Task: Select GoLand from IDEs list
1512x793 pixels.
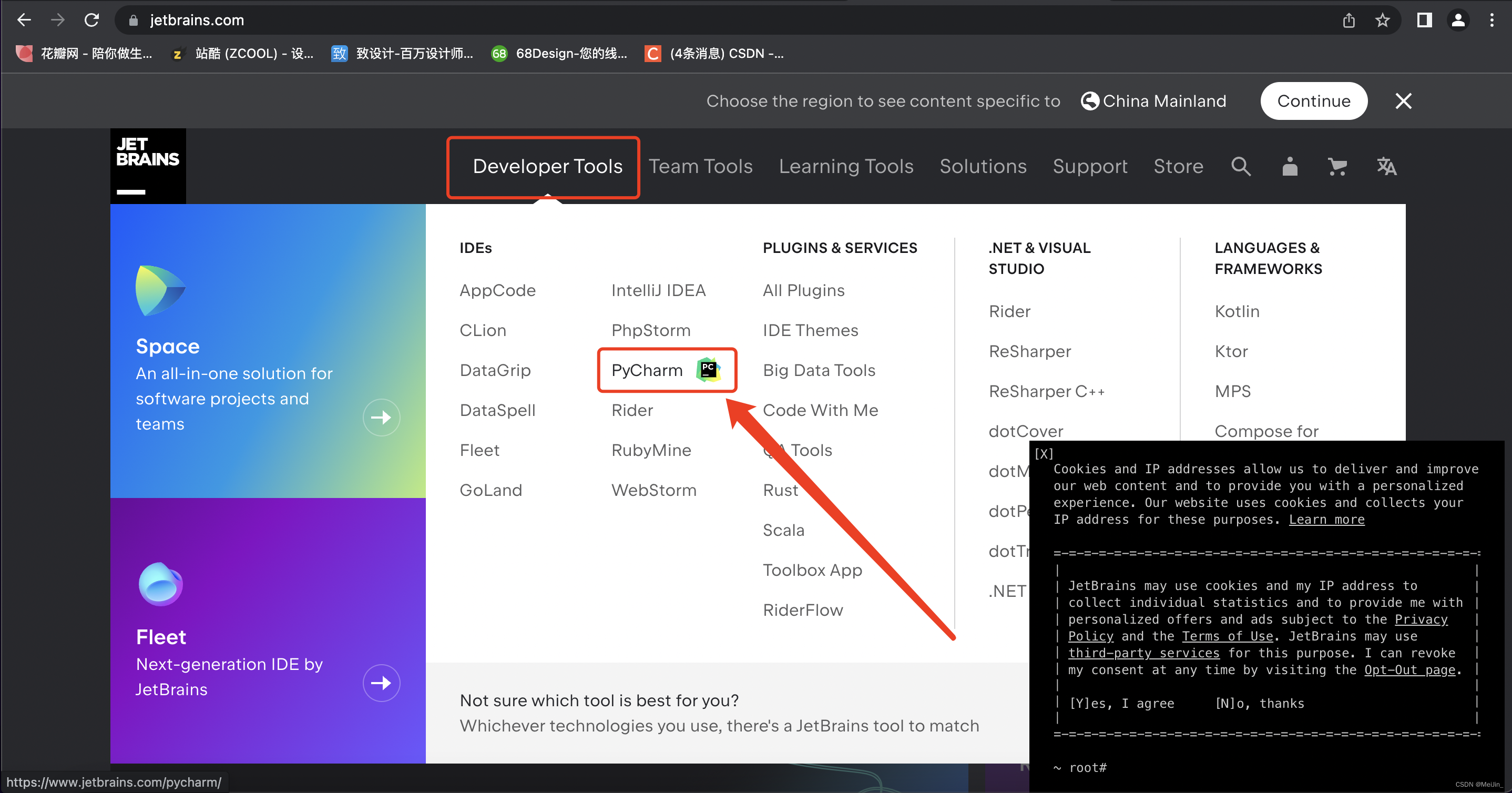Action: (491, 490)
